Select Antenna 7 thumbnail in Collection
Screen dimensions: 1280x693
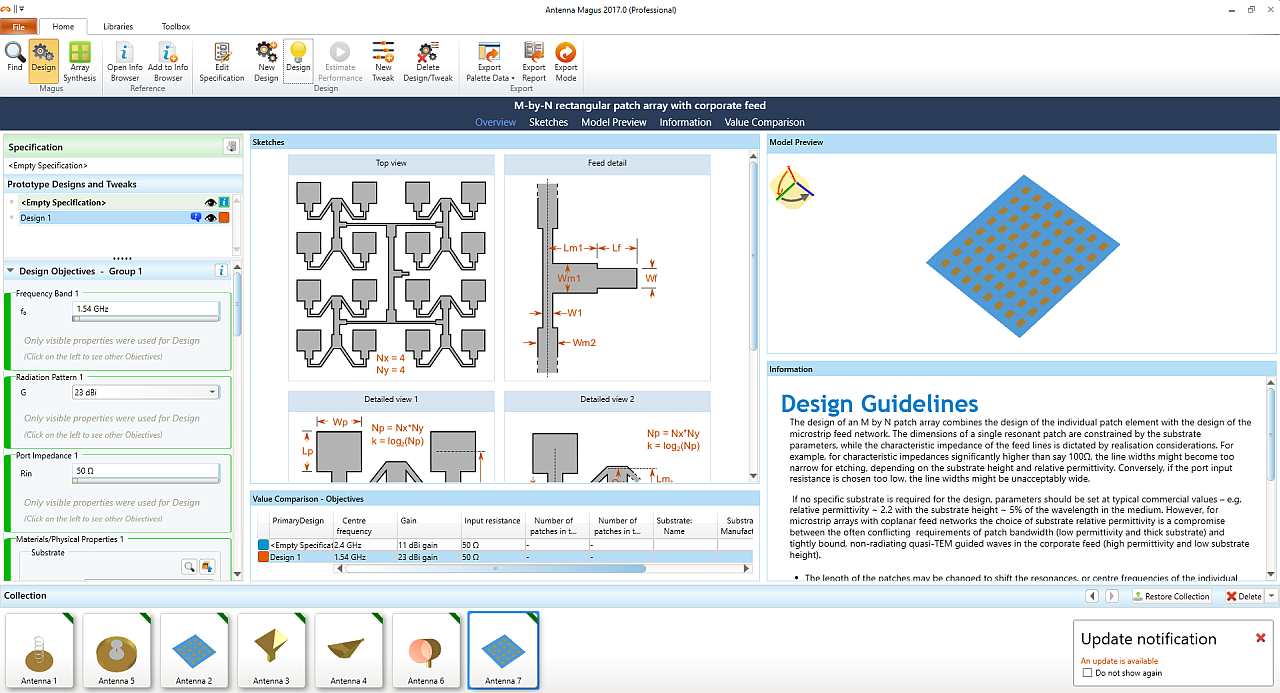click(503, 651)
